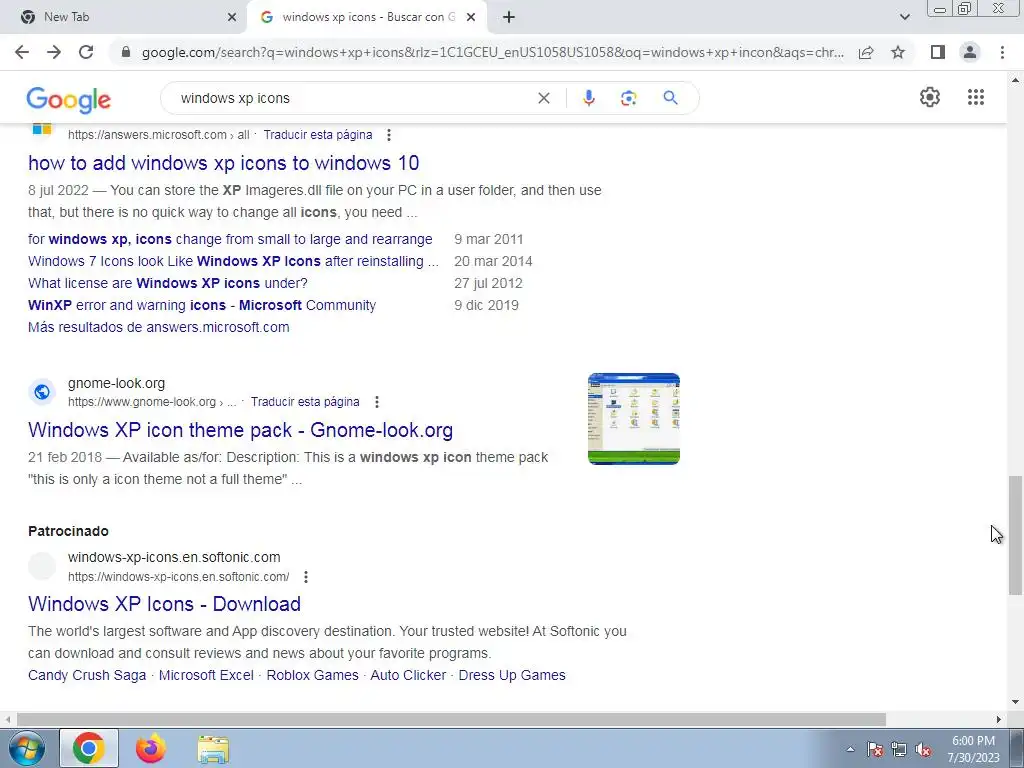Open the Chrome profile avatar menu
The height and width of the screenshot is (768, 1024).
click(970, 52)
